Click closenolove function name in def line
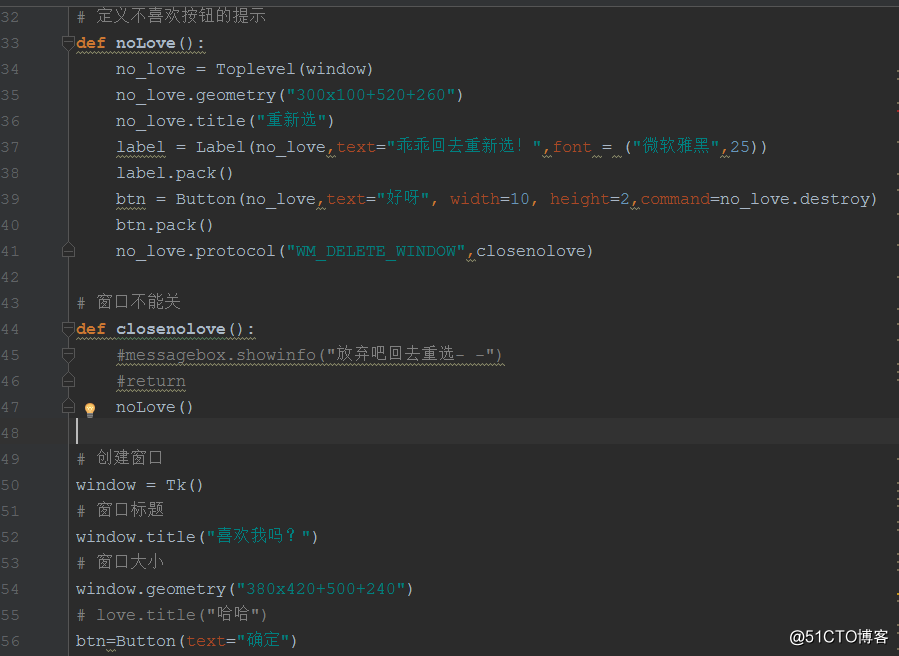Viewport: 899px width, 656px height. 170,329
